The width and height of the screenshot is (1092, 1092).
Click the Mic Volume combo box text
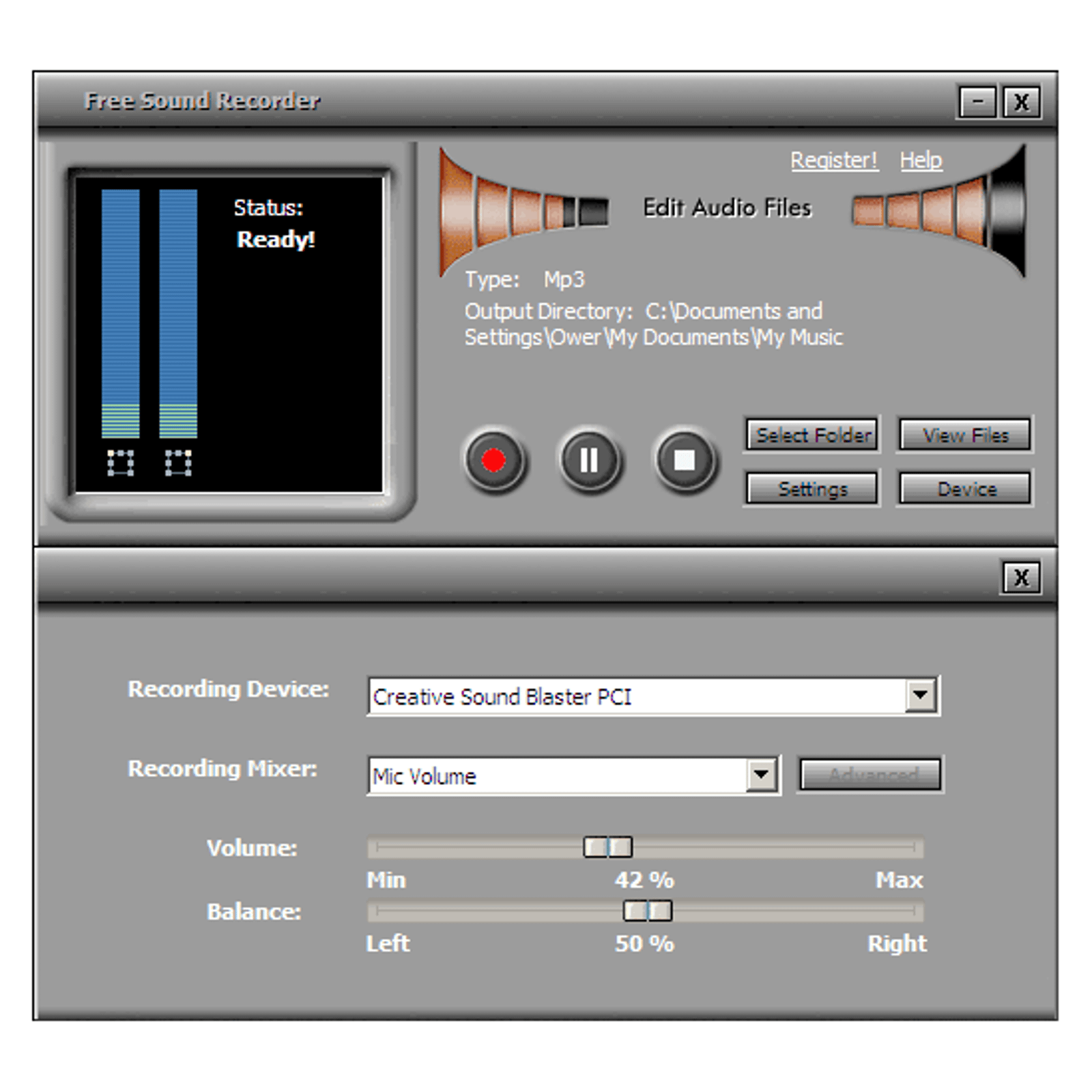click(425, 776)
